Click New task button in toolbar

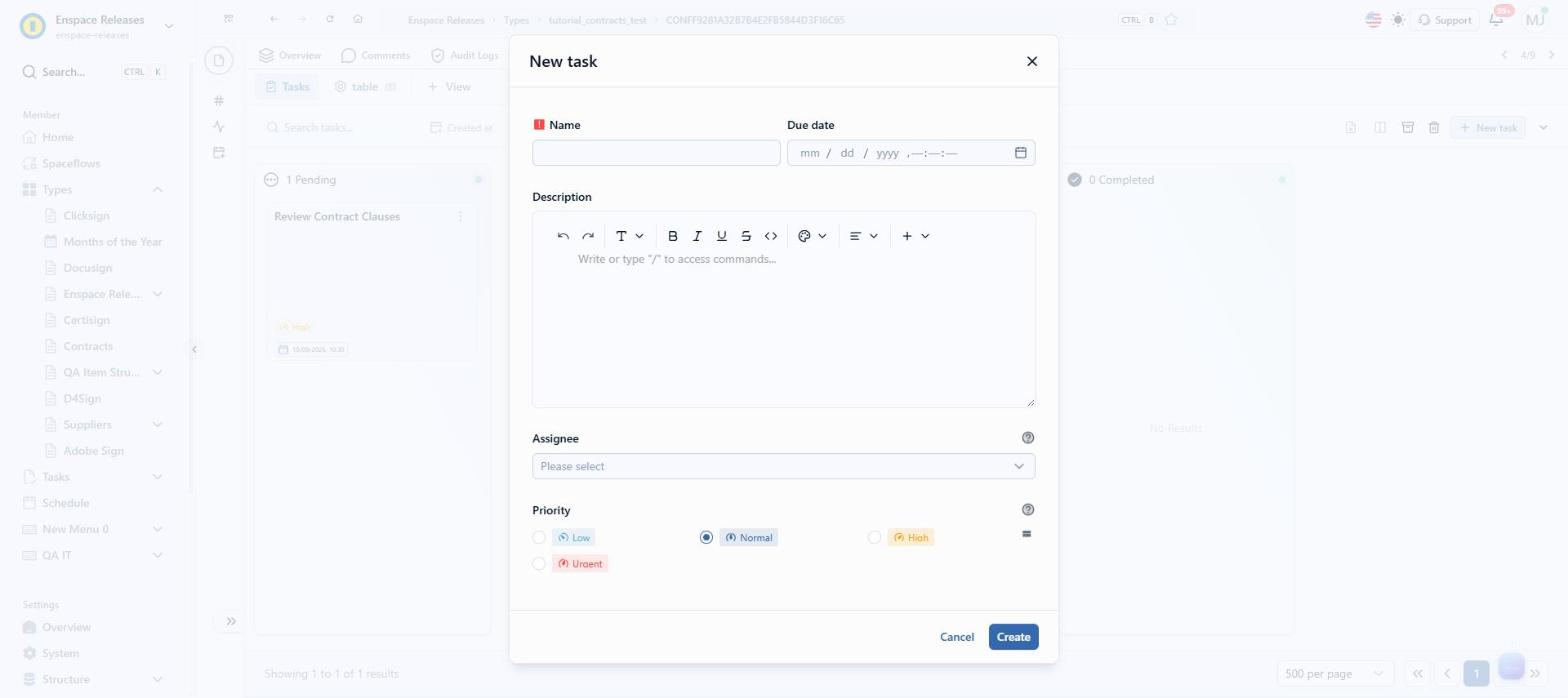coord(1488,127)
